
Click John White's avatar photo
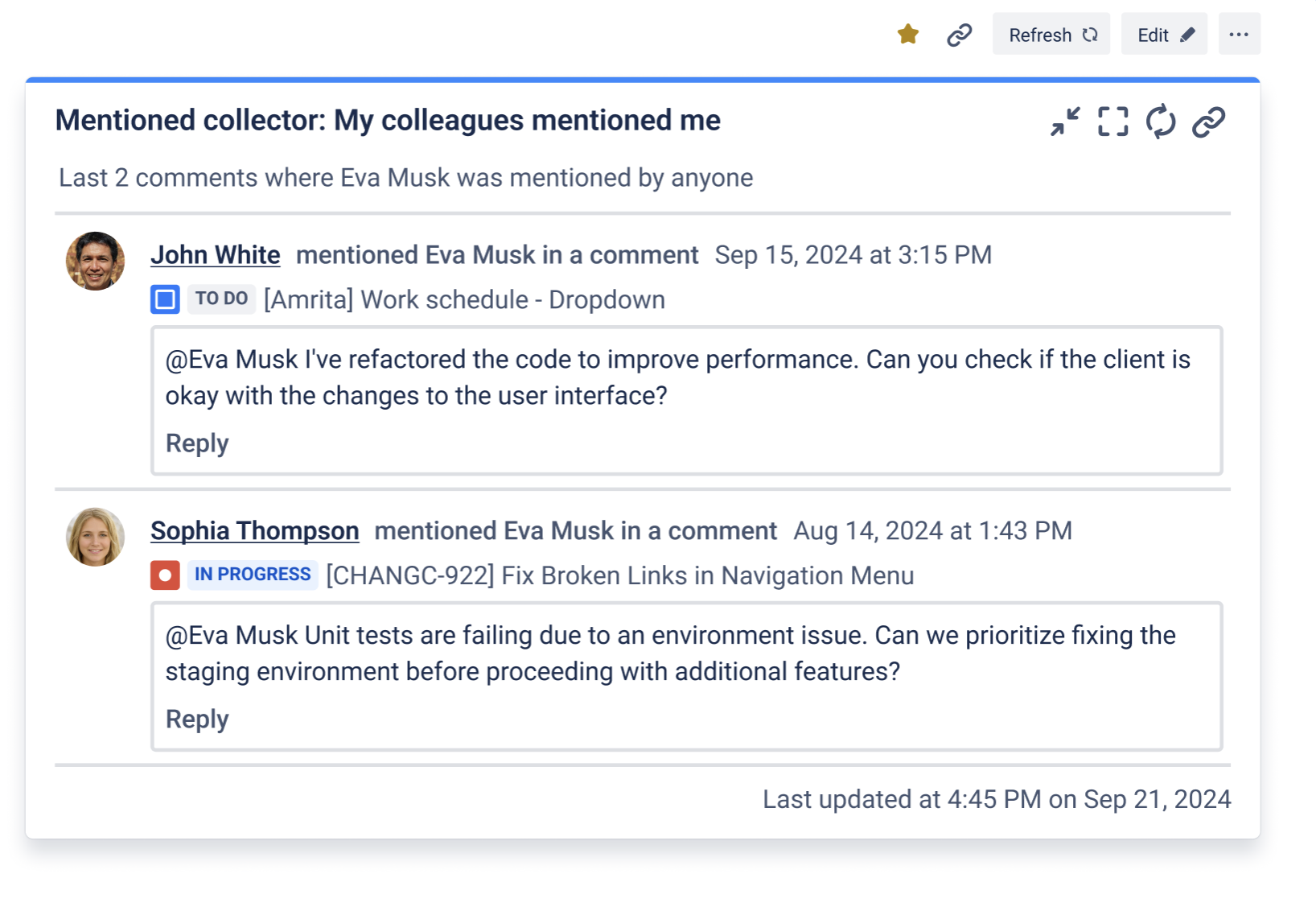95,262
